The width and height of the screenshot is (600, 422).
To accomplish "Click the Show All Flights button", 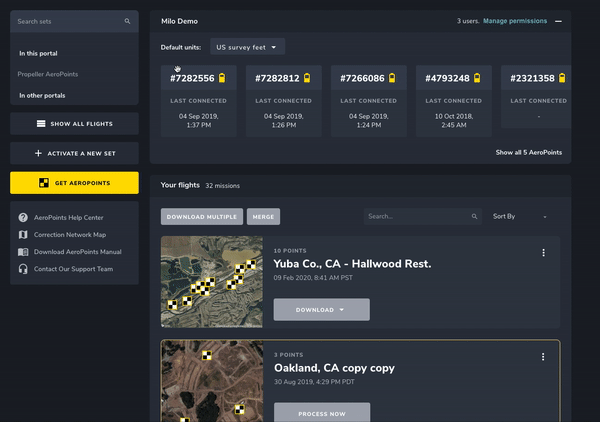I will coord(74,124).
